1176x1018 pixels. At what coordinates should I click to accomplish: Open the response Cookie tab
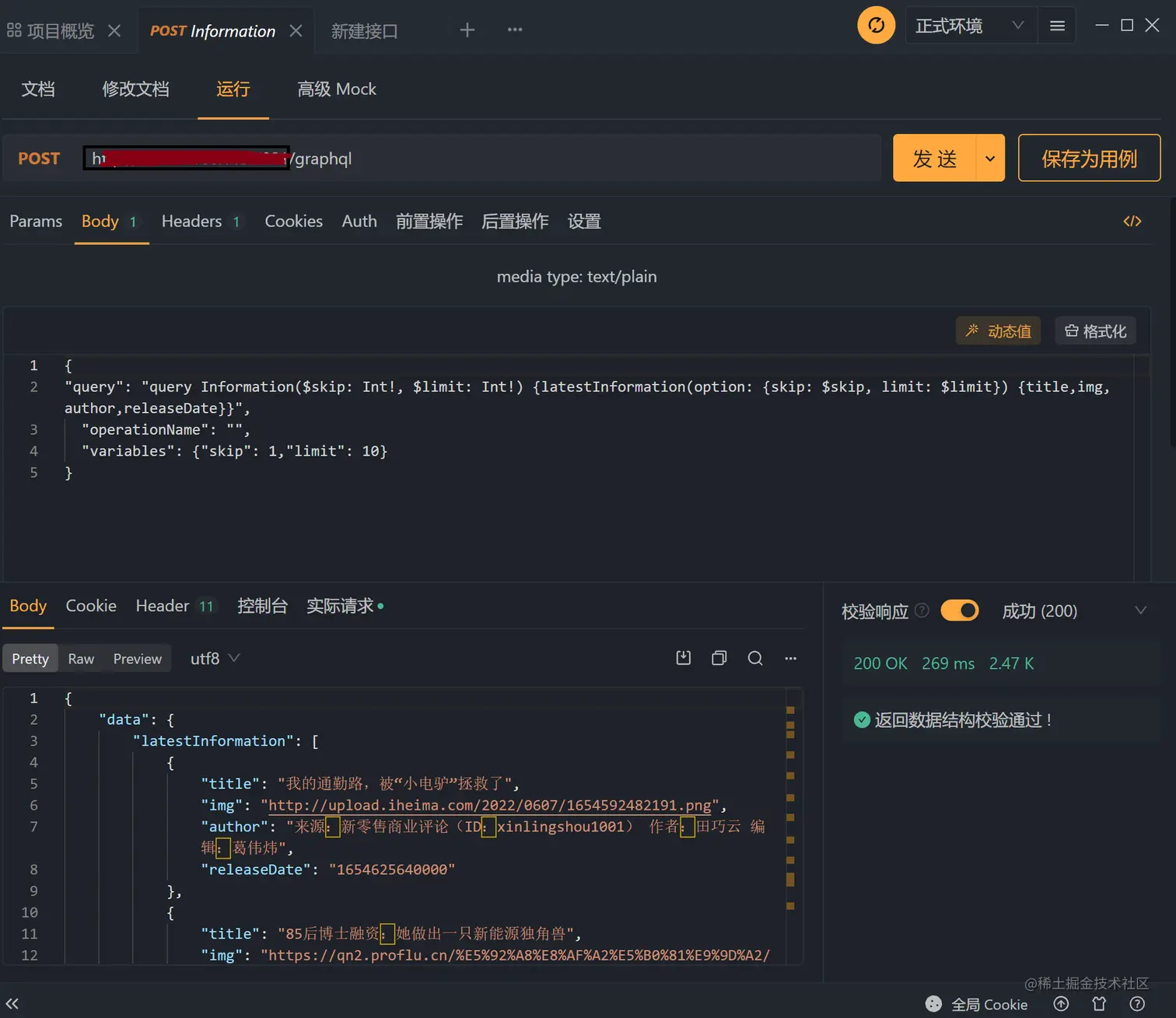pyautogui.click(x=91, y=606)
